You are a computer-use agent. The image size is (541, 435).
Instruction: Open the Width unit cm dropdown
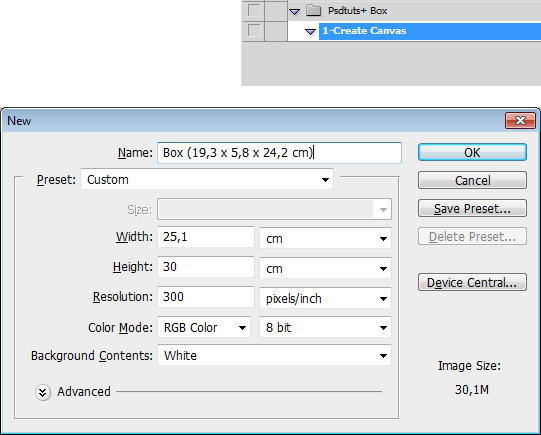tap(325, 238)
